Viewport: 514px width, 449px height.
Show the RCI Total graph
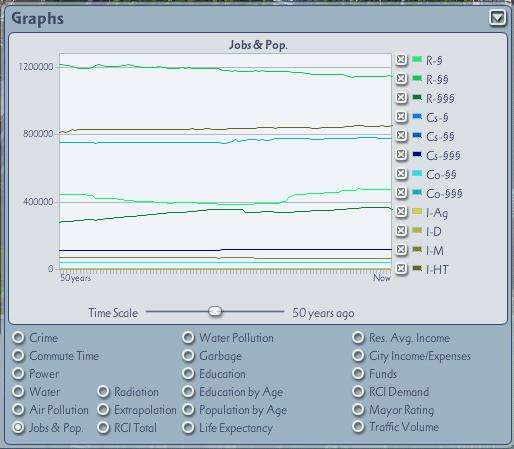click(x=103, y=427)
